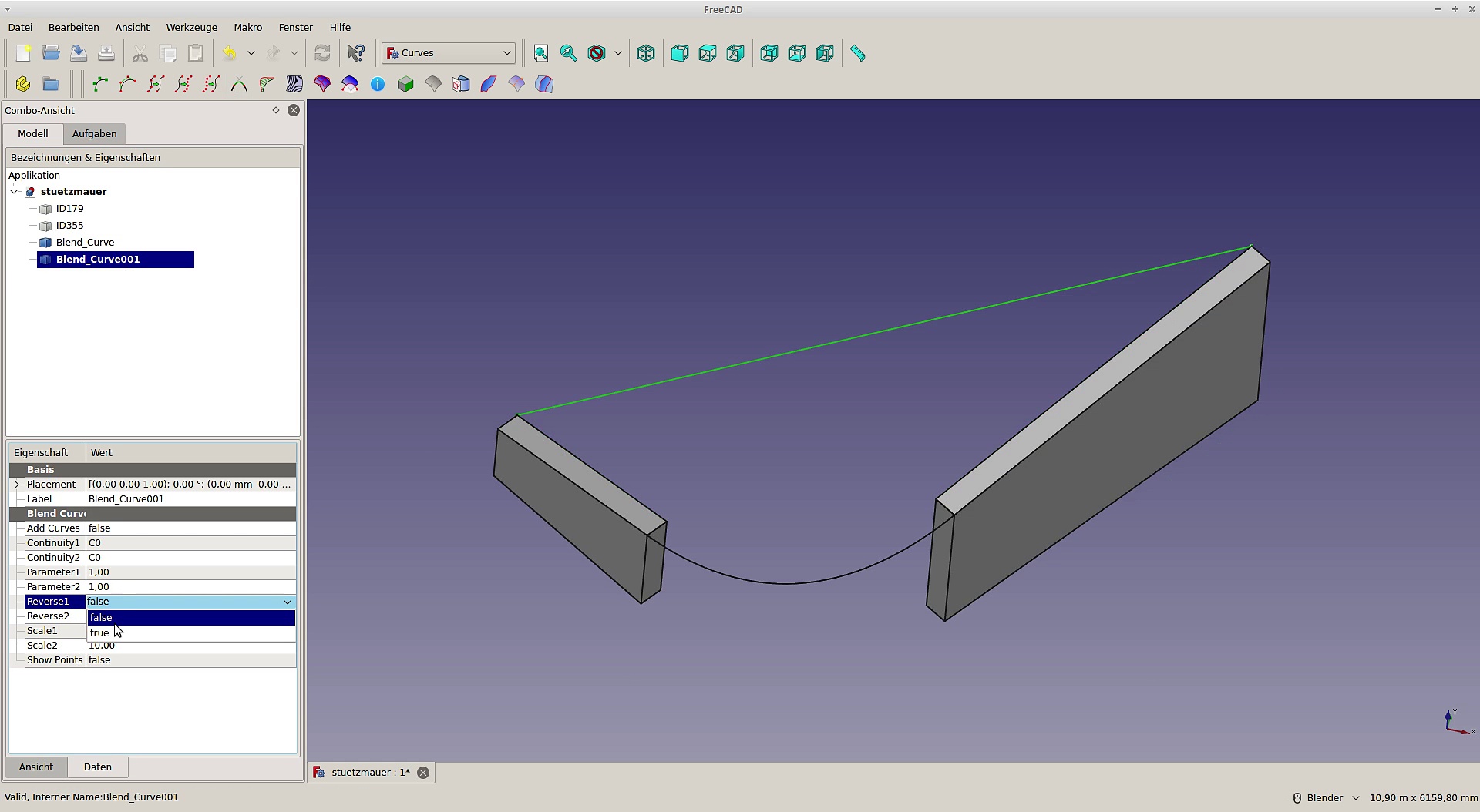Click the measure distance ruler icon

coord(858,53)
